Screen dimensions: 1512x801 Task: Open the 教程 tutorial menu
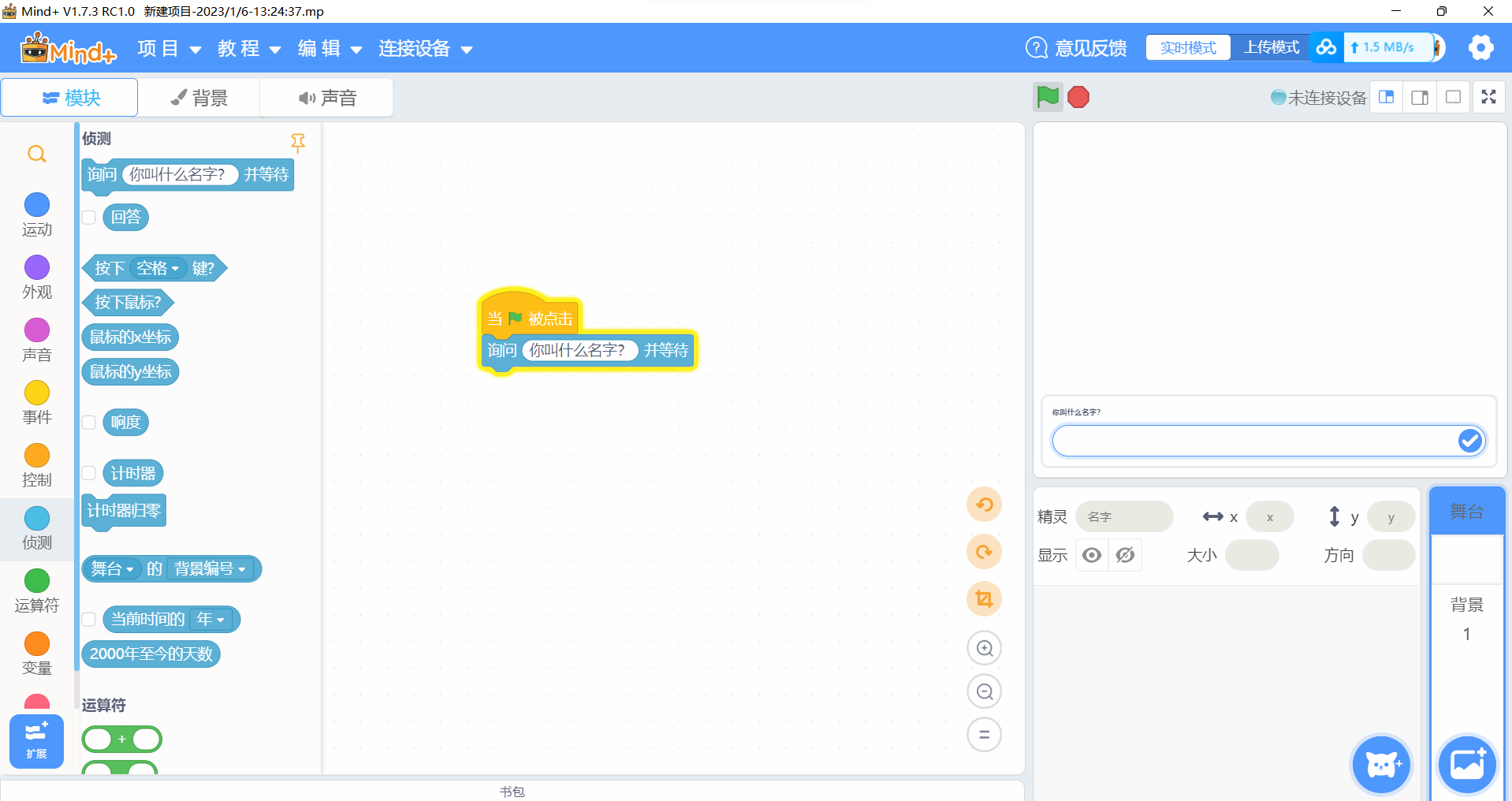(x=249, y=48)
